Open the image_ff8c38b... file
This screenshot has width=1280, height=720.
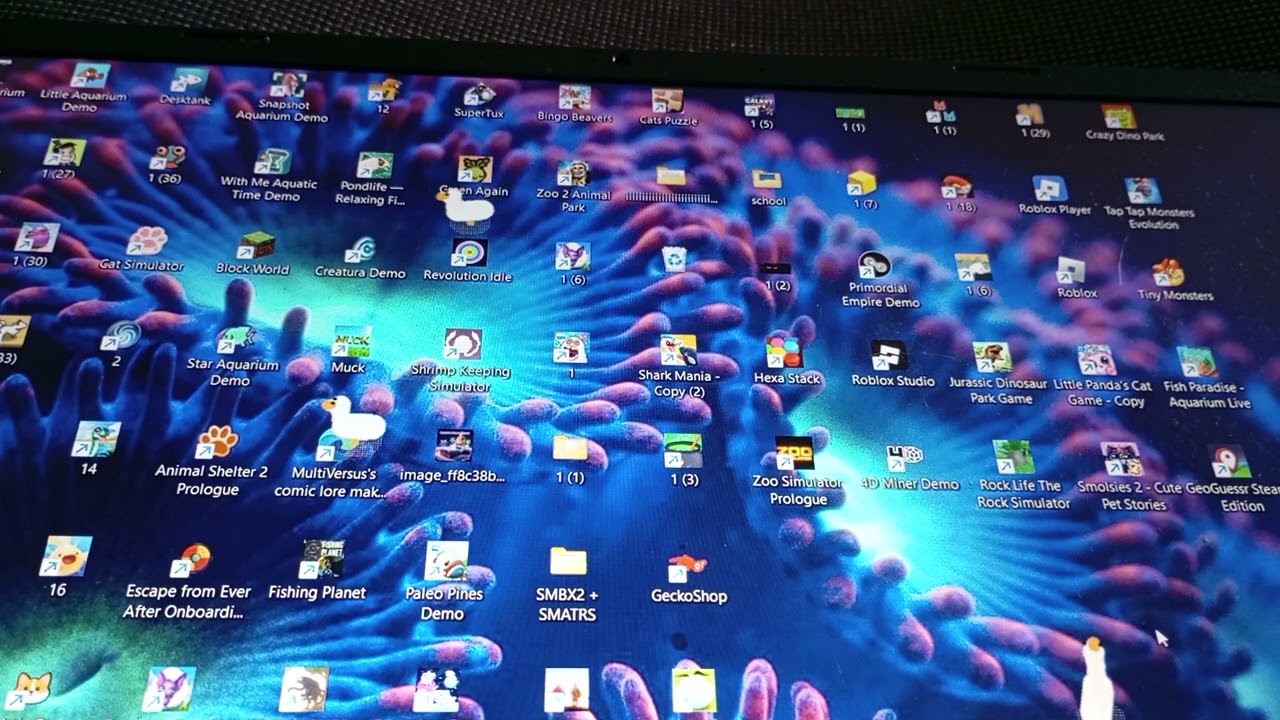pyautogui.click(x=454, y=447)
